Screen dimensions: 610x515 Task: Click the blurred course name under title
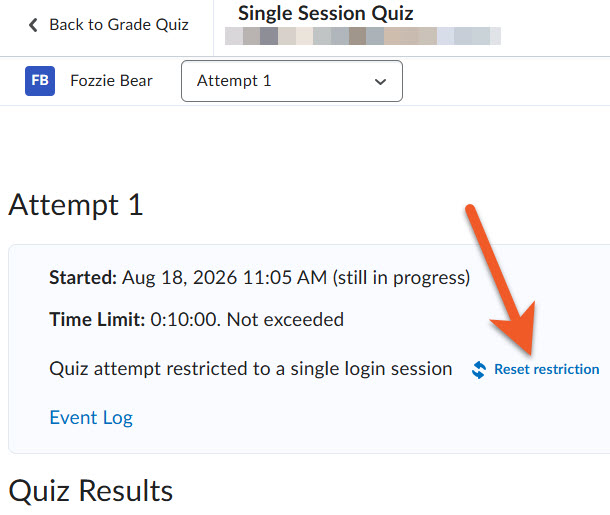pos(363,36)
